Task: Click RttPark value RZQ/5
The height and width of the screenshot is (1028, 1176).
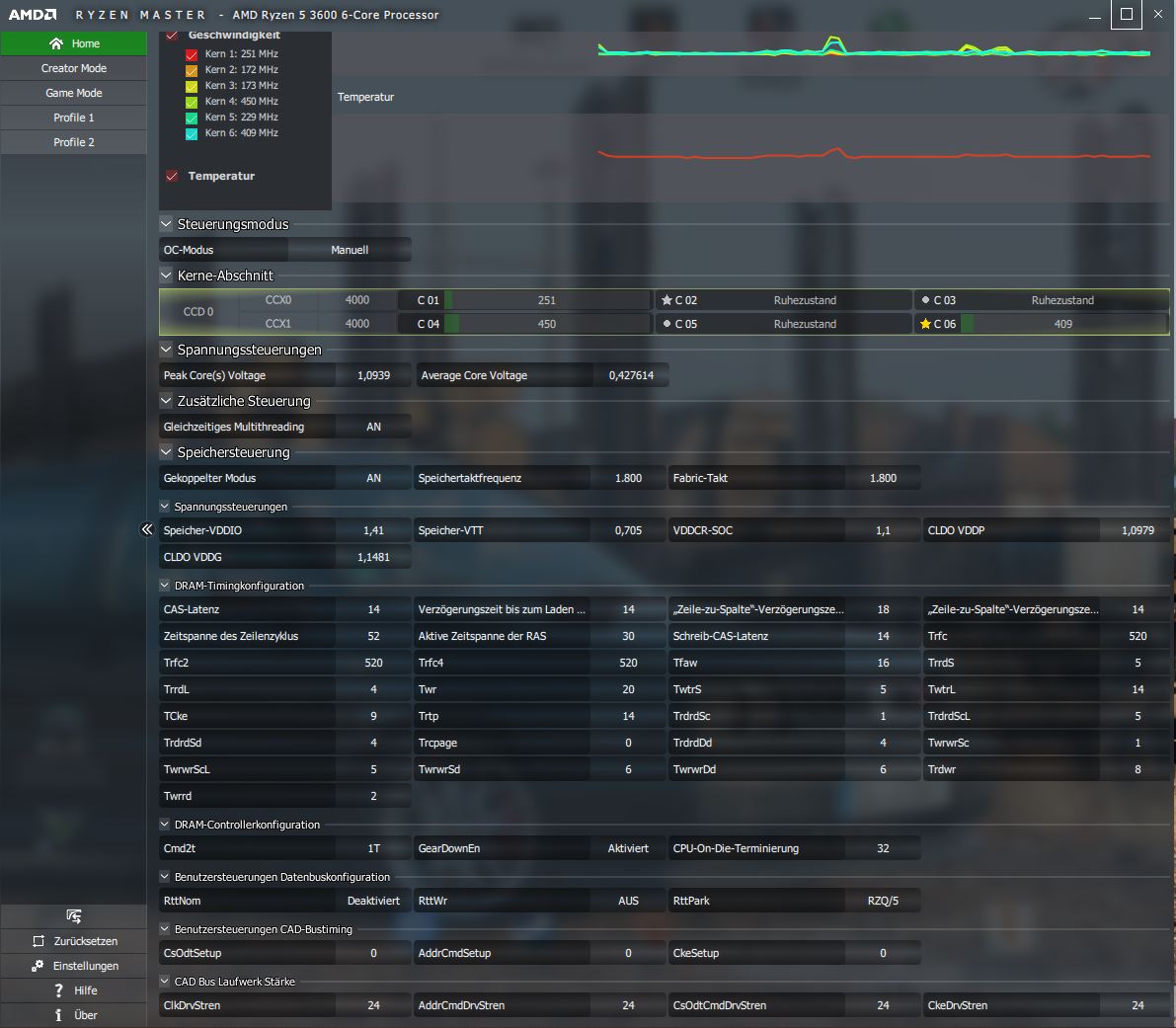Action: click(x=883, y=901)
